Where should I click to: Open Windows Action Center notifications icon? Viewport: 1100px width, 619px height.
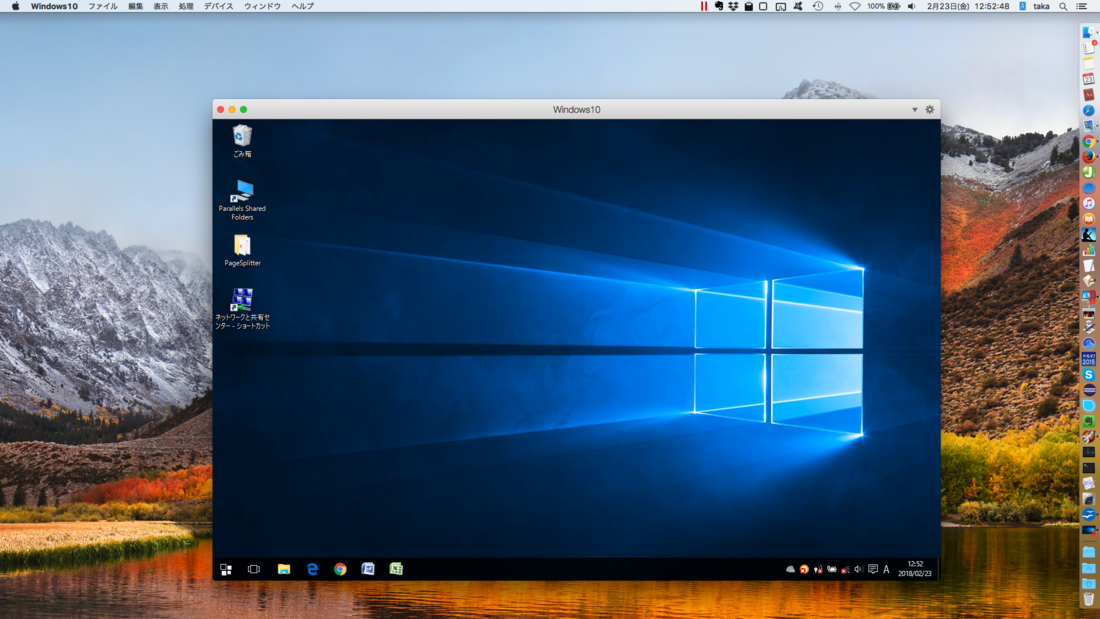(x=873, y=569)
